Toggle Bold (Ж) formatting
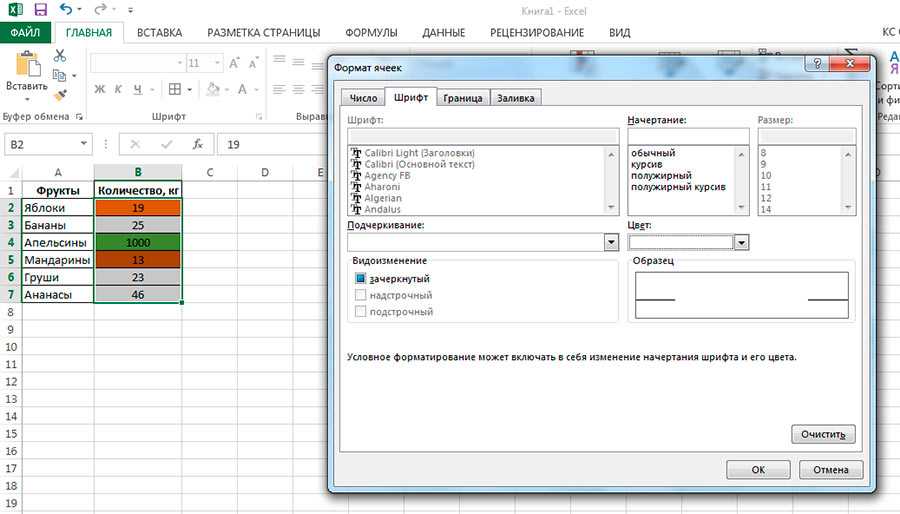The image size is (900, 514). click(x=100, y=89)
